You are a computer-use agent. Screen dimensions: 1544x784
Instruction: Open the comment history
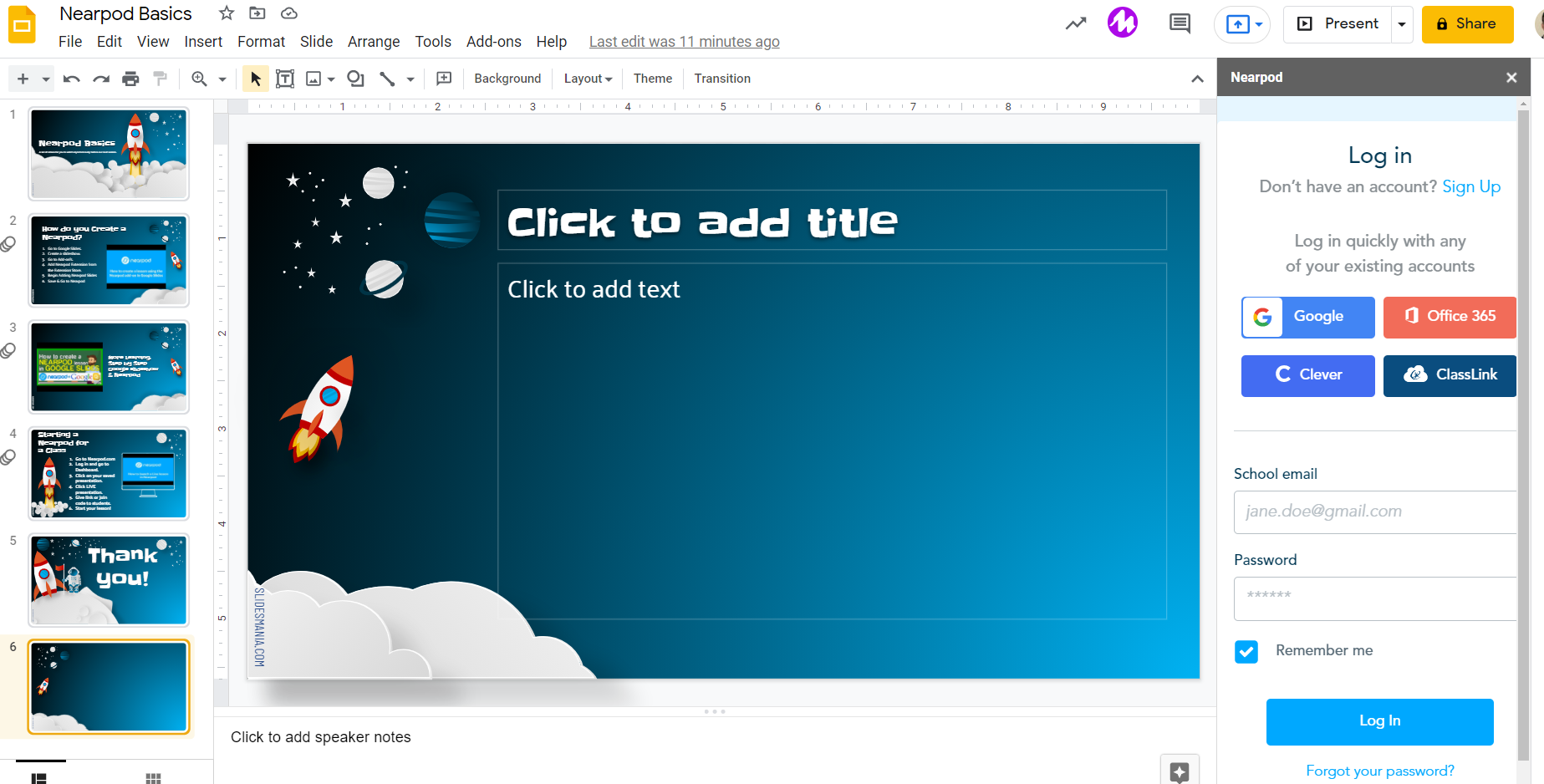1180,23
